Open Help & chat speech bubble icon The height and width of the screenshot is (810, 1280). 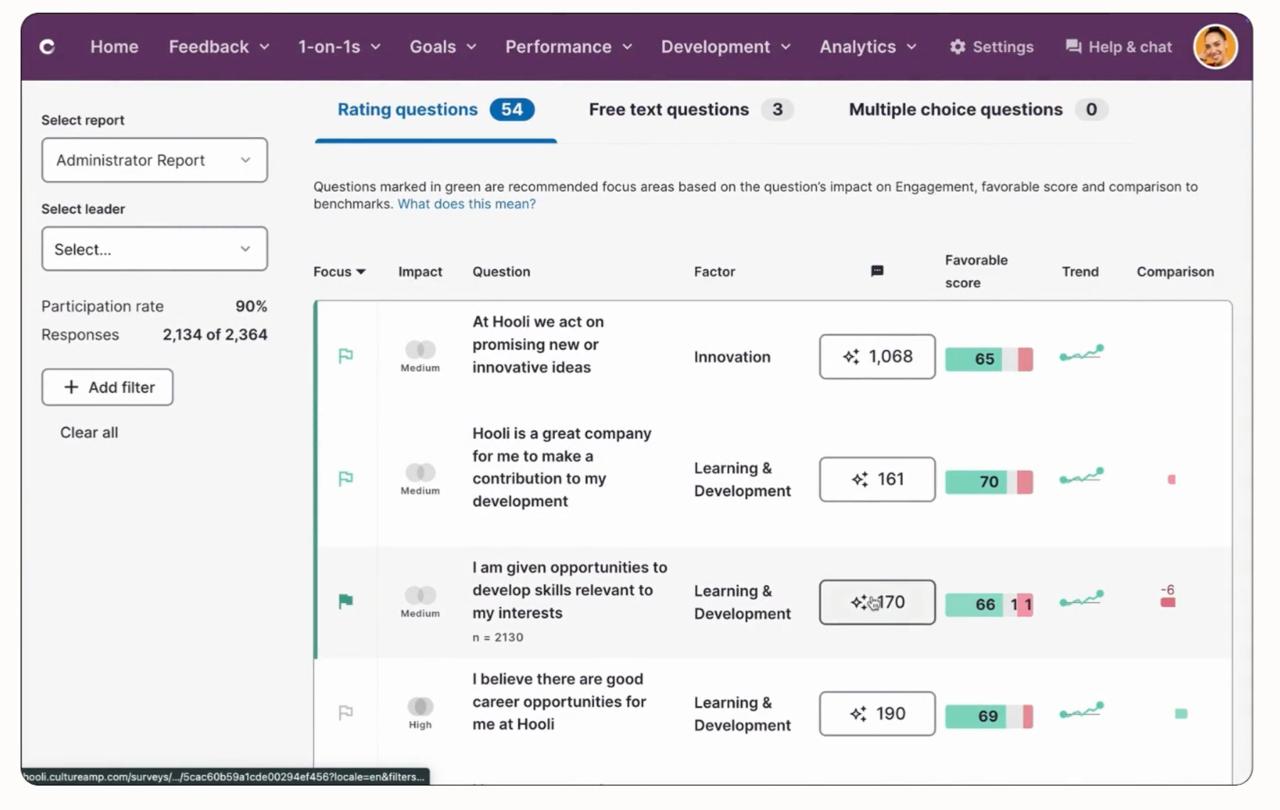pyautogui.click(x=1073, y=47)
